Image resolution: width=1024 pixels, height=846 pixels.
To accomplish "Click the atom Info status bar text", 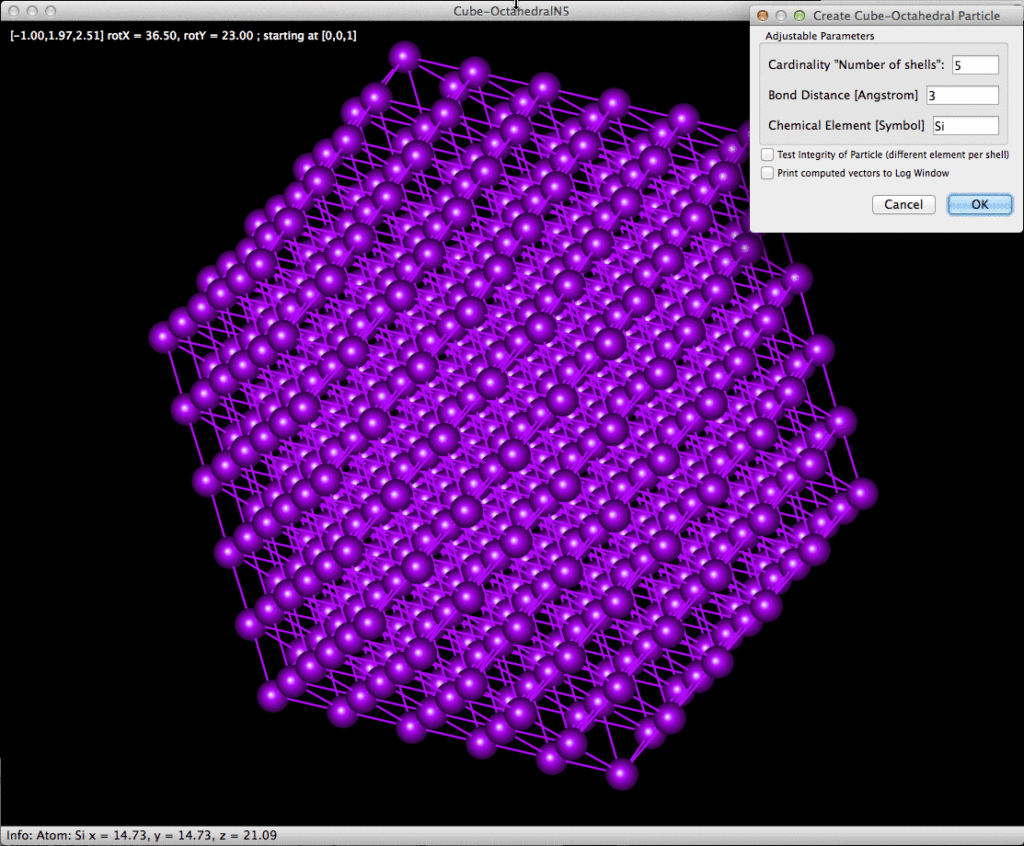I will coord(141,835).
